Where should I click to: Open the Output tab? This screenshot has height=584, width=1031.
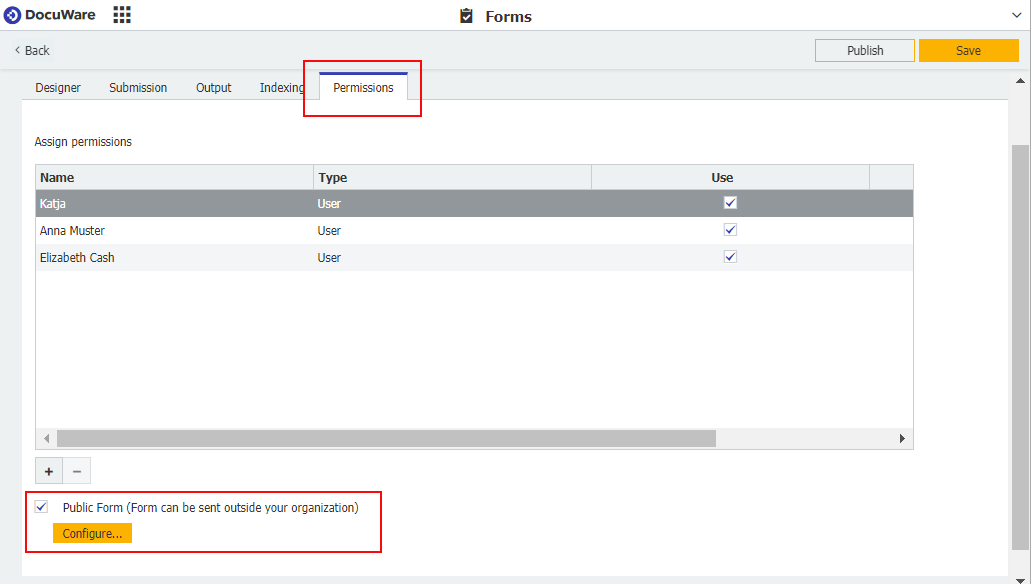[x=213, y=88]
